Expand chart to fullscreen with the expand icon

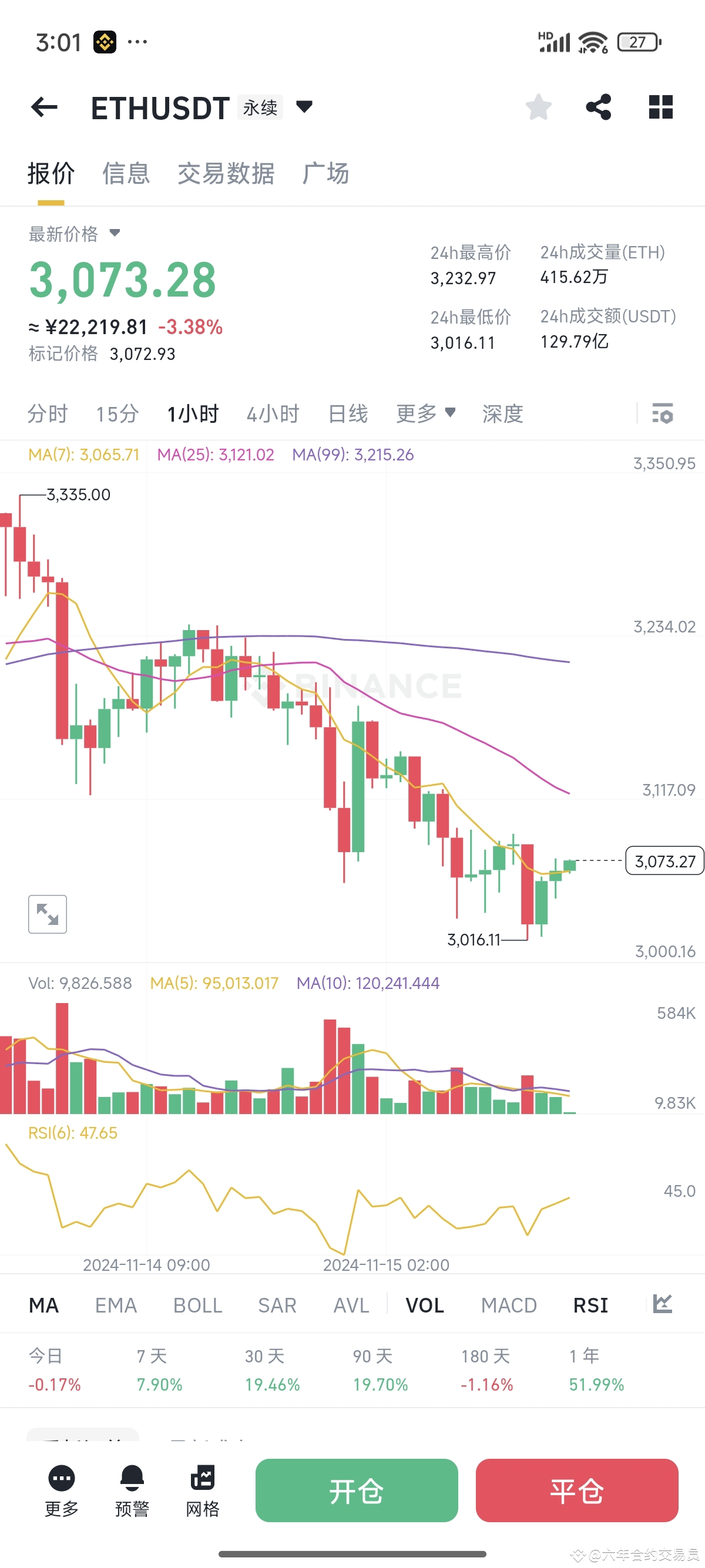48,913
